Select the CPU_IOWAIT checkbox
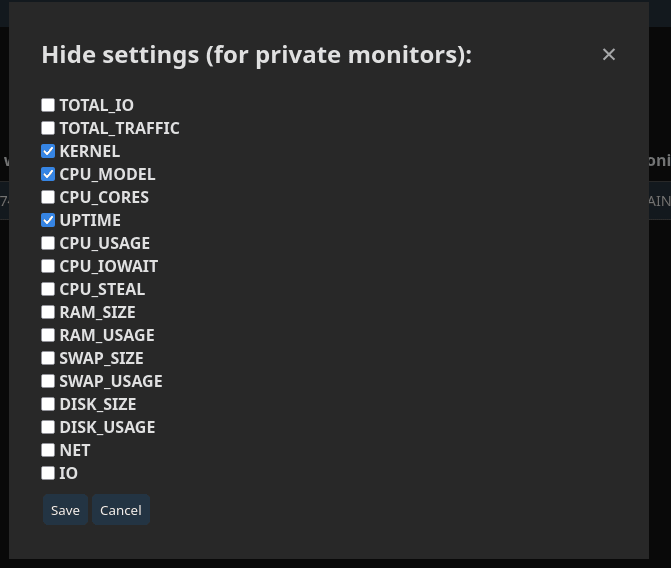Image resolution: width=671 pixels, height=568 pixels. click(x=48, y=266)
